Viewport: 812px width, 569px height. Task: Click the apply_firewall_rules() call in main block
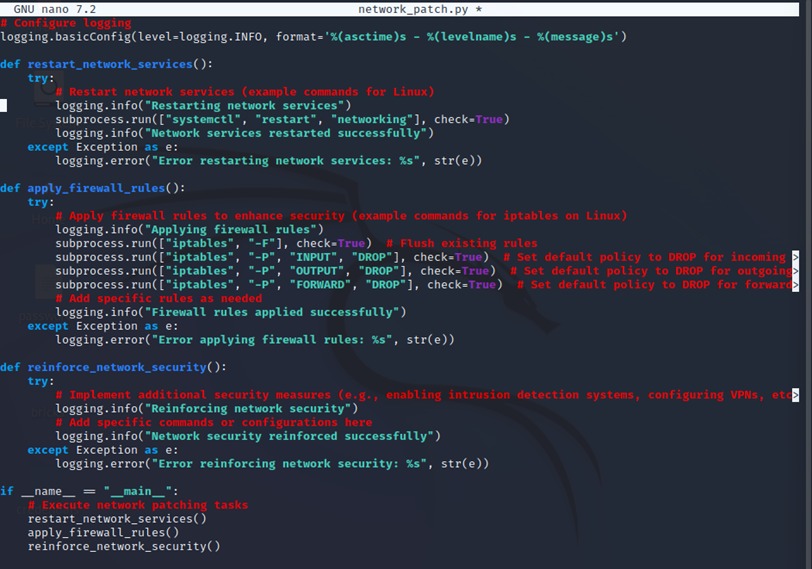coord(103,532)
